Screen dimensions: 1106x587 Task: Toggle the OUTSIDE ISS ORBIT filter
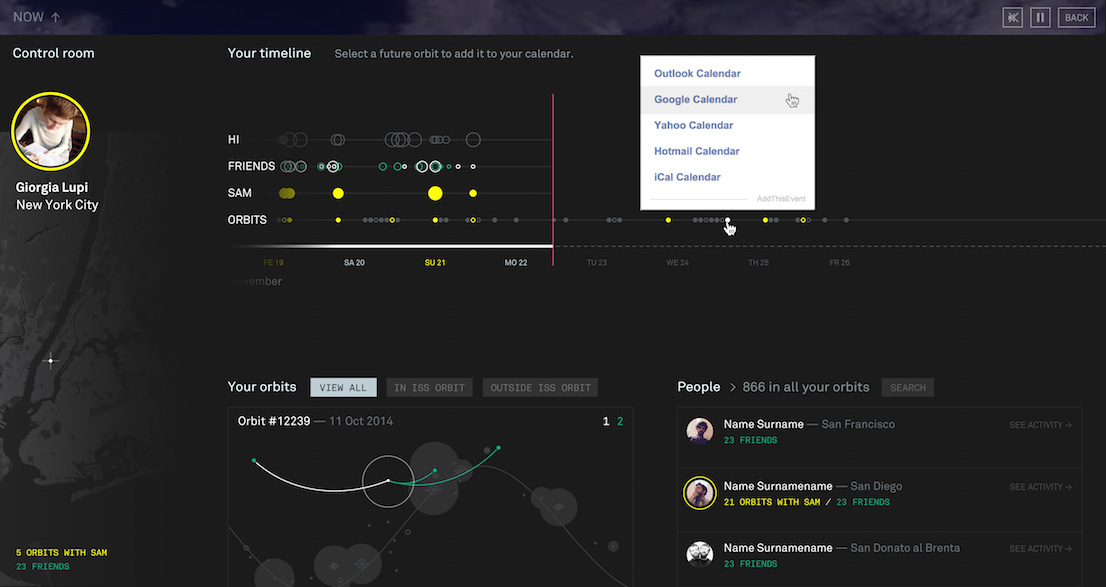(540, 387)
